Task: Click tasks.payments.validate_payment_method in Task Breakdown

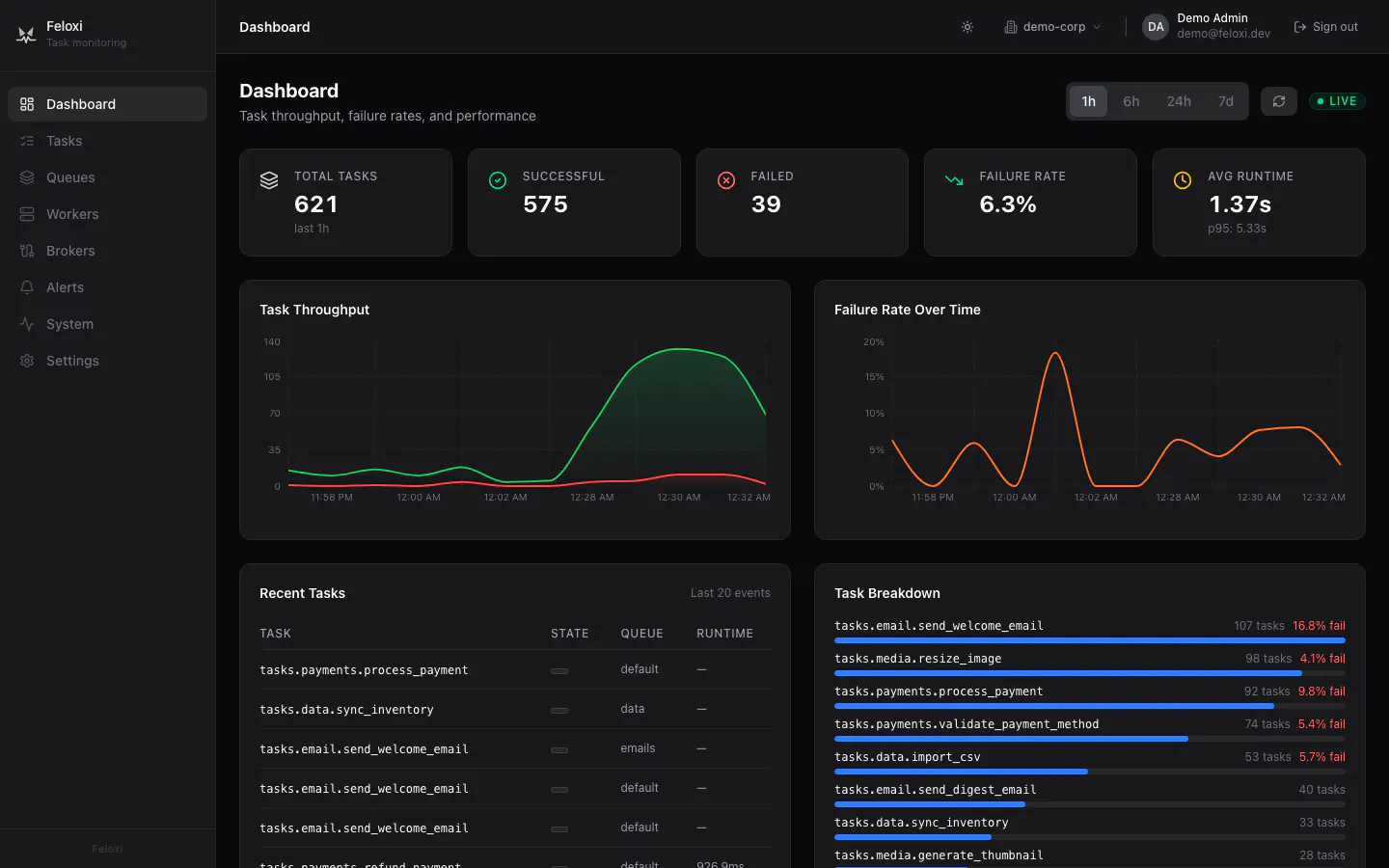Action: (967, 724)
